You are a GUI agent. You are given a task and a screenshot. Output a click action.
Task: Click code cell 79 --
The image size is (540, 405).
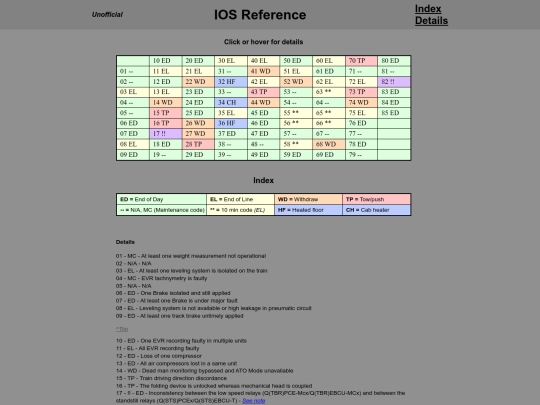[x=361, y=155]
